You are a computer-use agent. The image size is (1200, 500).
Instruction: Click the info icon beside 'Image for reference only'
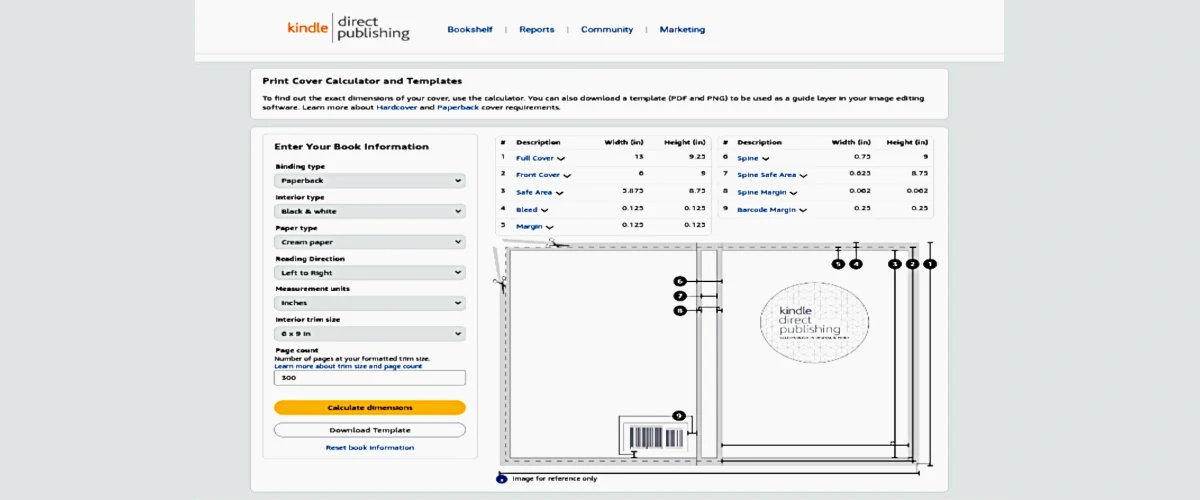[x=502, y=479]
